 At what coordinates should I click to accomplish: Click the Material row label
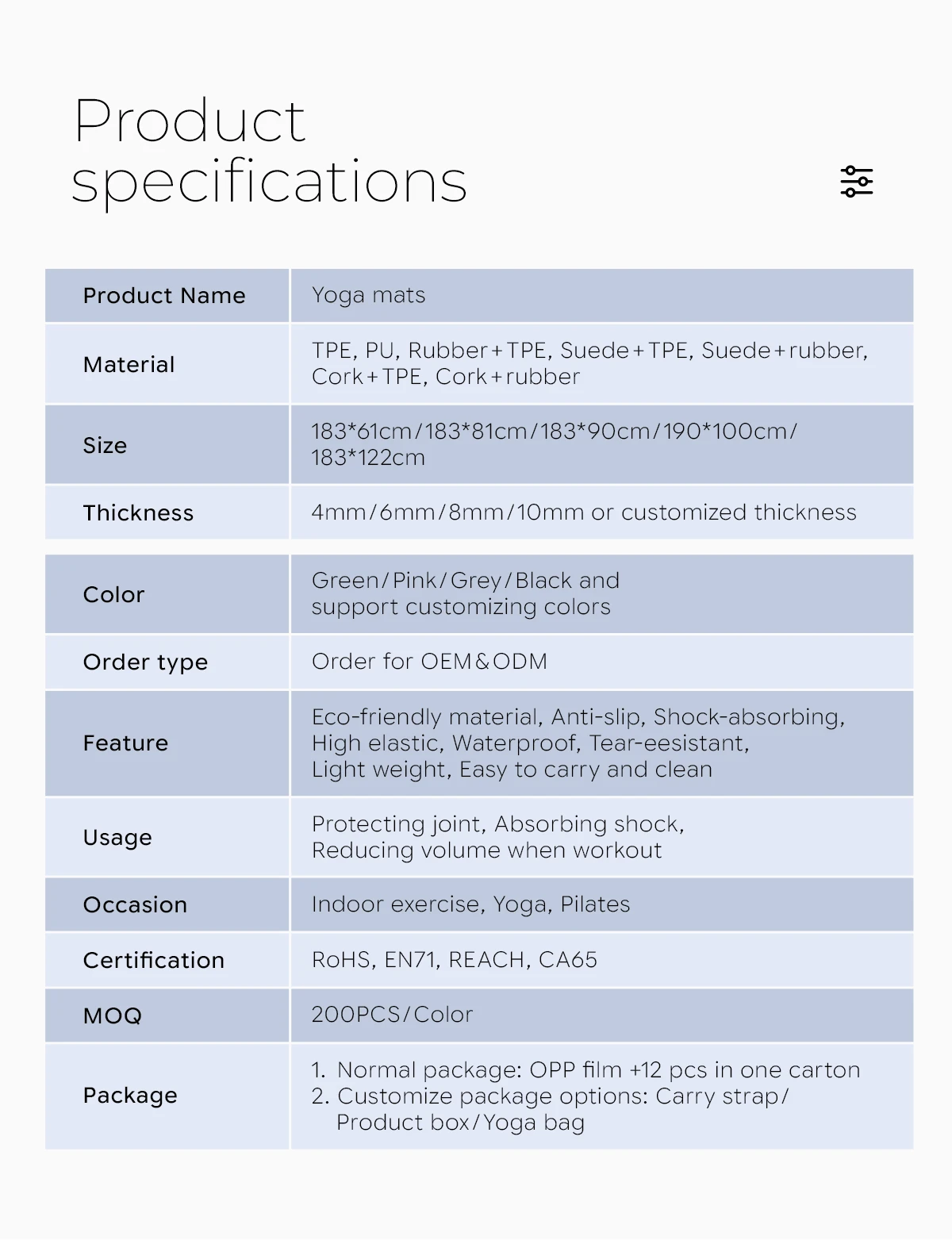pos(129,364)
